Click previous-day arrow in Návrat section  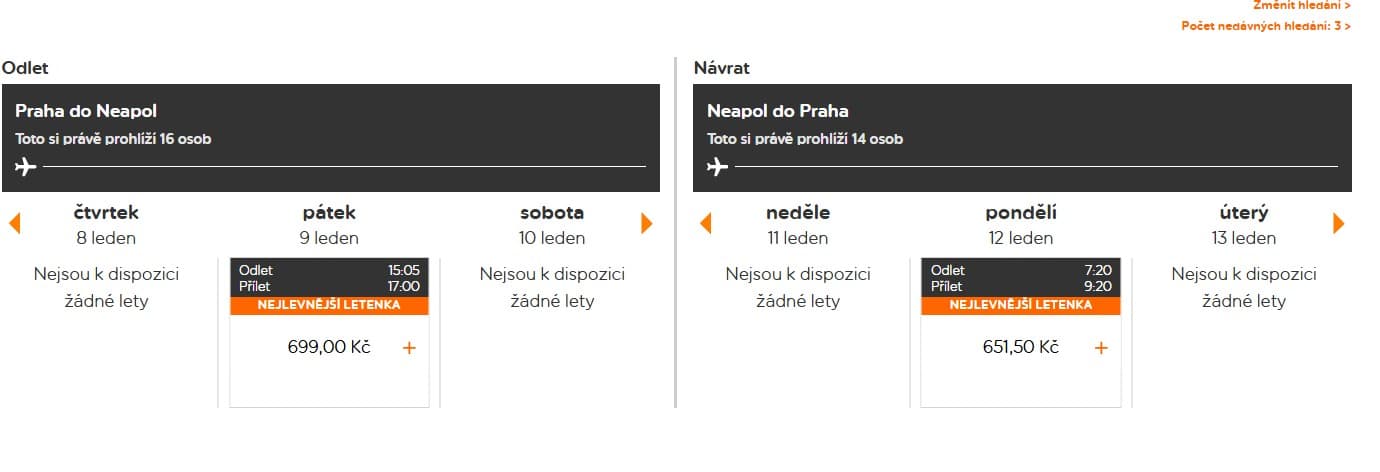click(705, 223)
